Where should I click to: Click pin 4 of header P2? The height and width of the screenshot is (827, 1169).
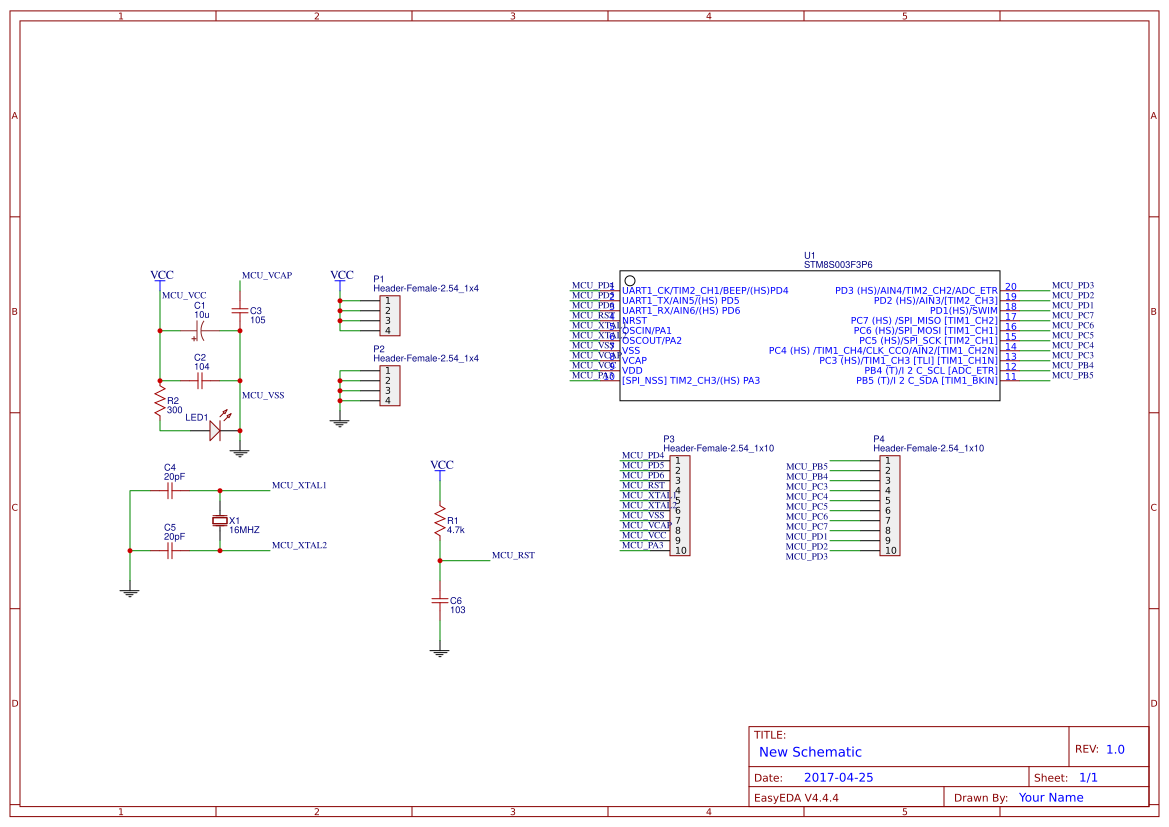388,401
